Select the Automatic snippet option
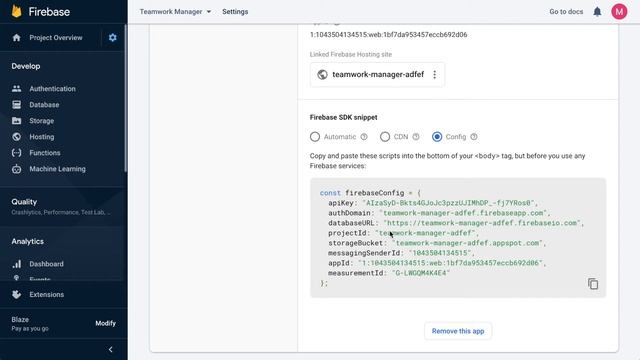Image resolution: width=640 pixels, height=360 pixels. [x=315, y=137]
